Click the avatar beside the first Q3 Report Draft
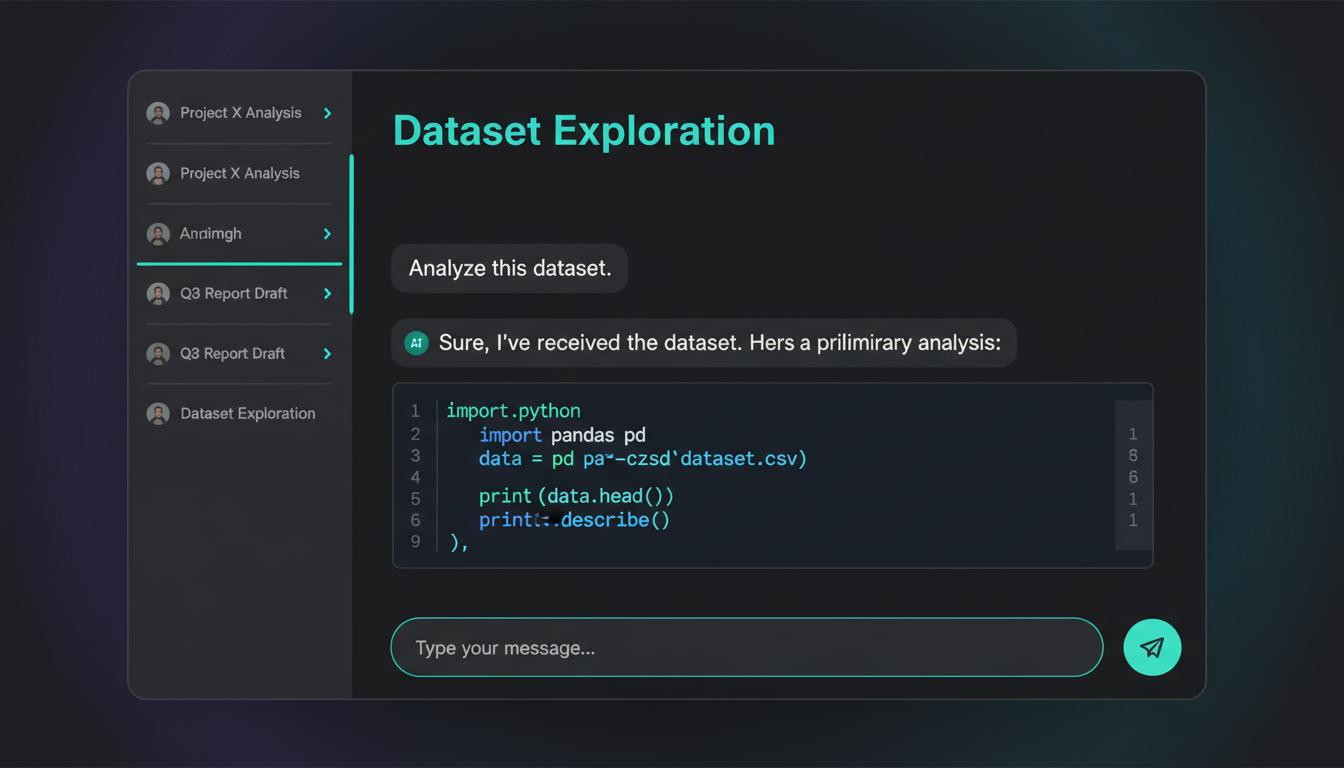Viewport: 1344px width, 768px height. tap(158, 293)
